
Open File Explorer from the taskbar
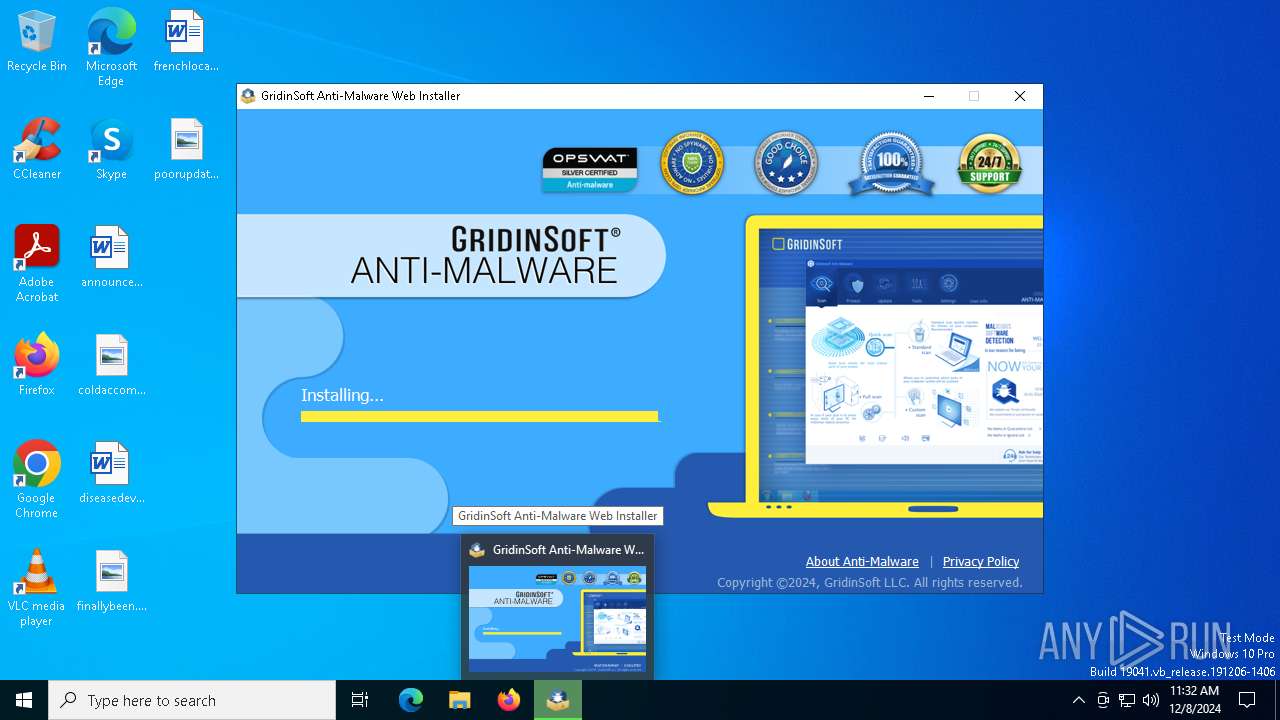pos(460,700)
